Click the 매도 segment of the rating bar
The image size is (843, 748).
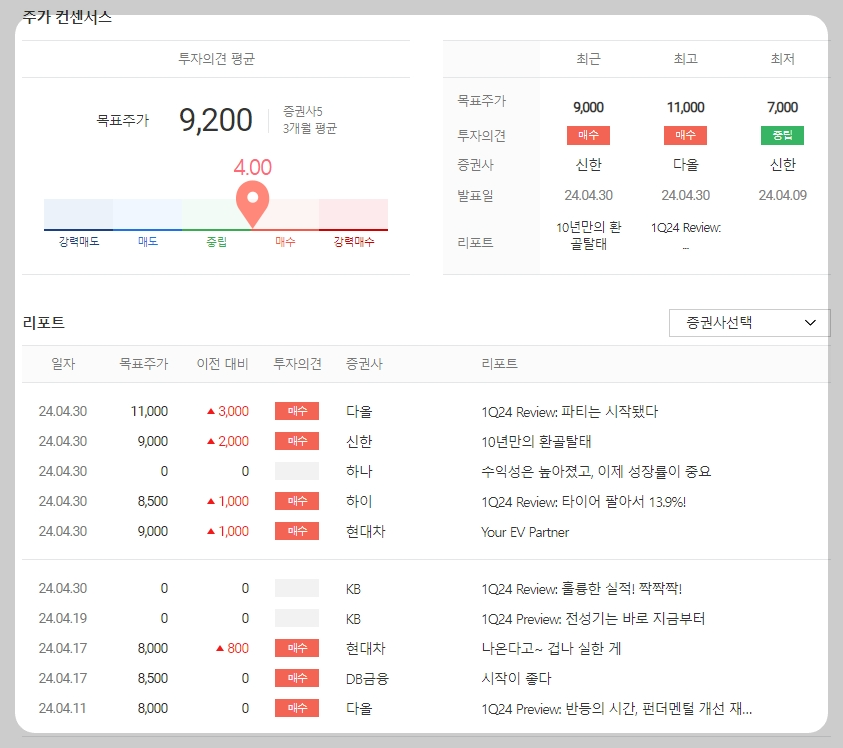pyautogui.click(x=147, y=215)
